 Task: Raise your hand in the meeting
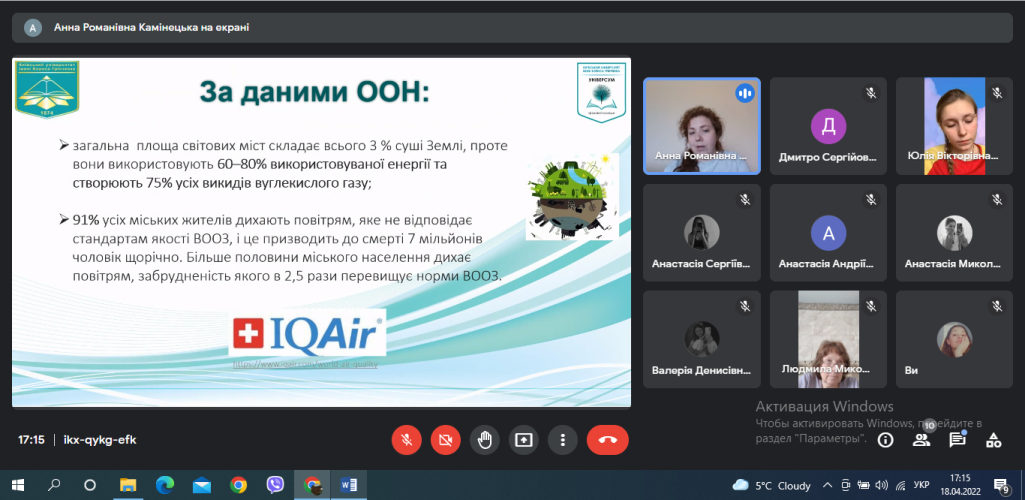[x=484, y=441]
